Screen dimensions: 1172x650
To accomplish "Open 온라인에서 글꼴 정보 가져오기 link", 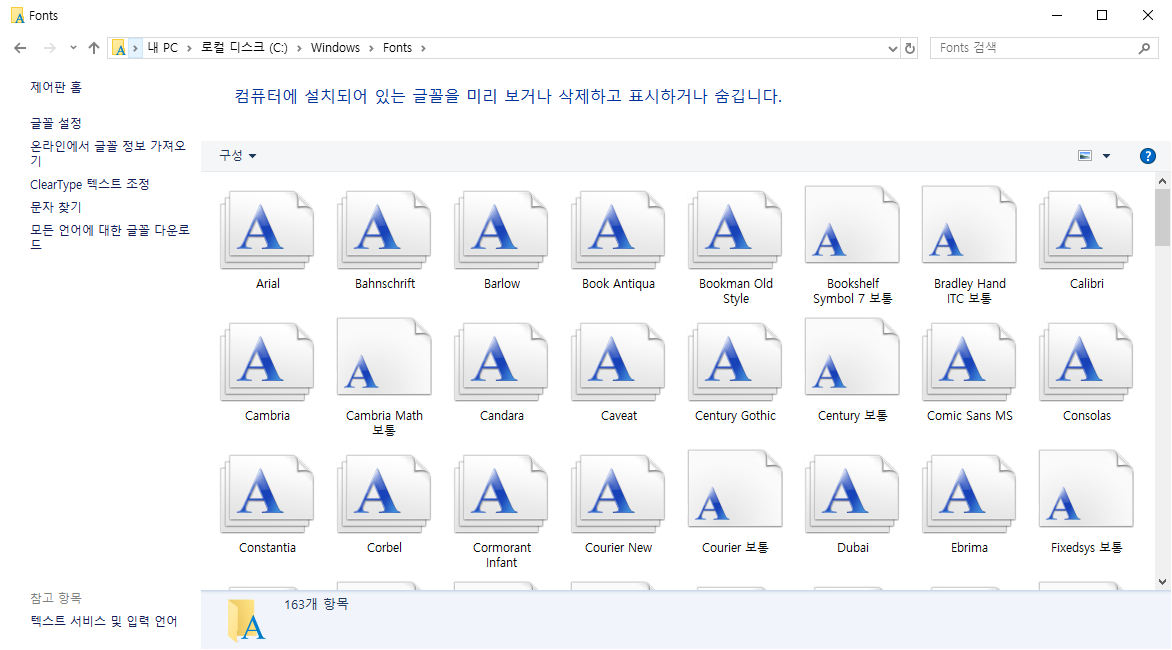I will pyautogui.click(x=108, y=153).
